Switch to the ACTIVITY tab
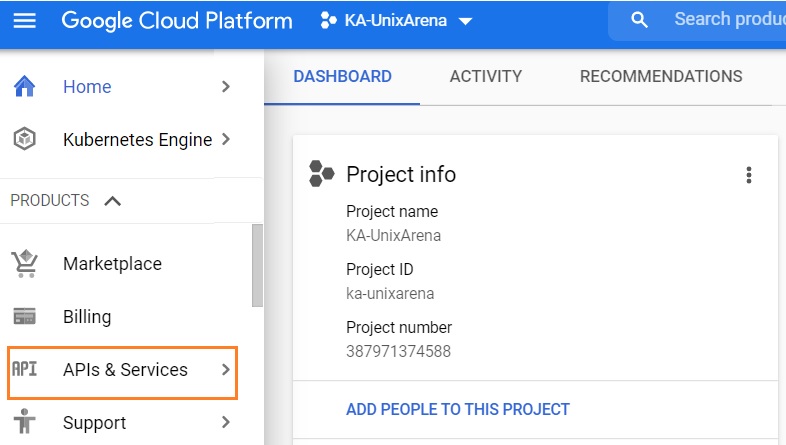The image size is (786, 445). [x=486, y=77]
